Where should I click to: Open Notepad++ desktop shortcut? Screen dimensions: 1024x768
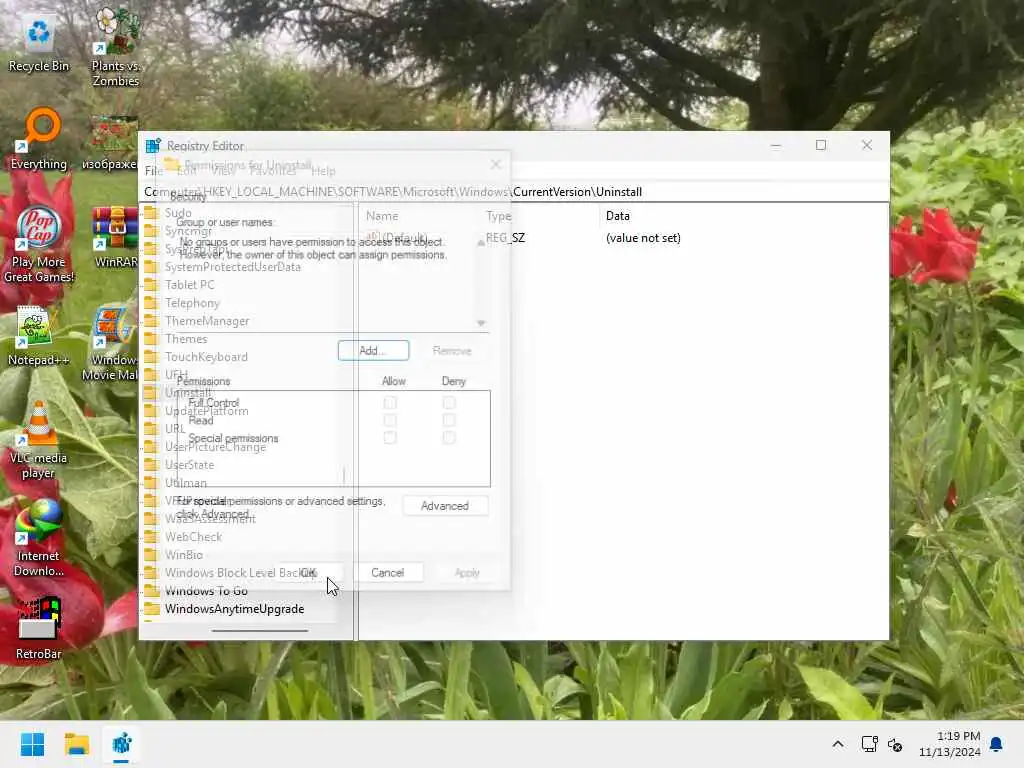[x=39, y=336]
